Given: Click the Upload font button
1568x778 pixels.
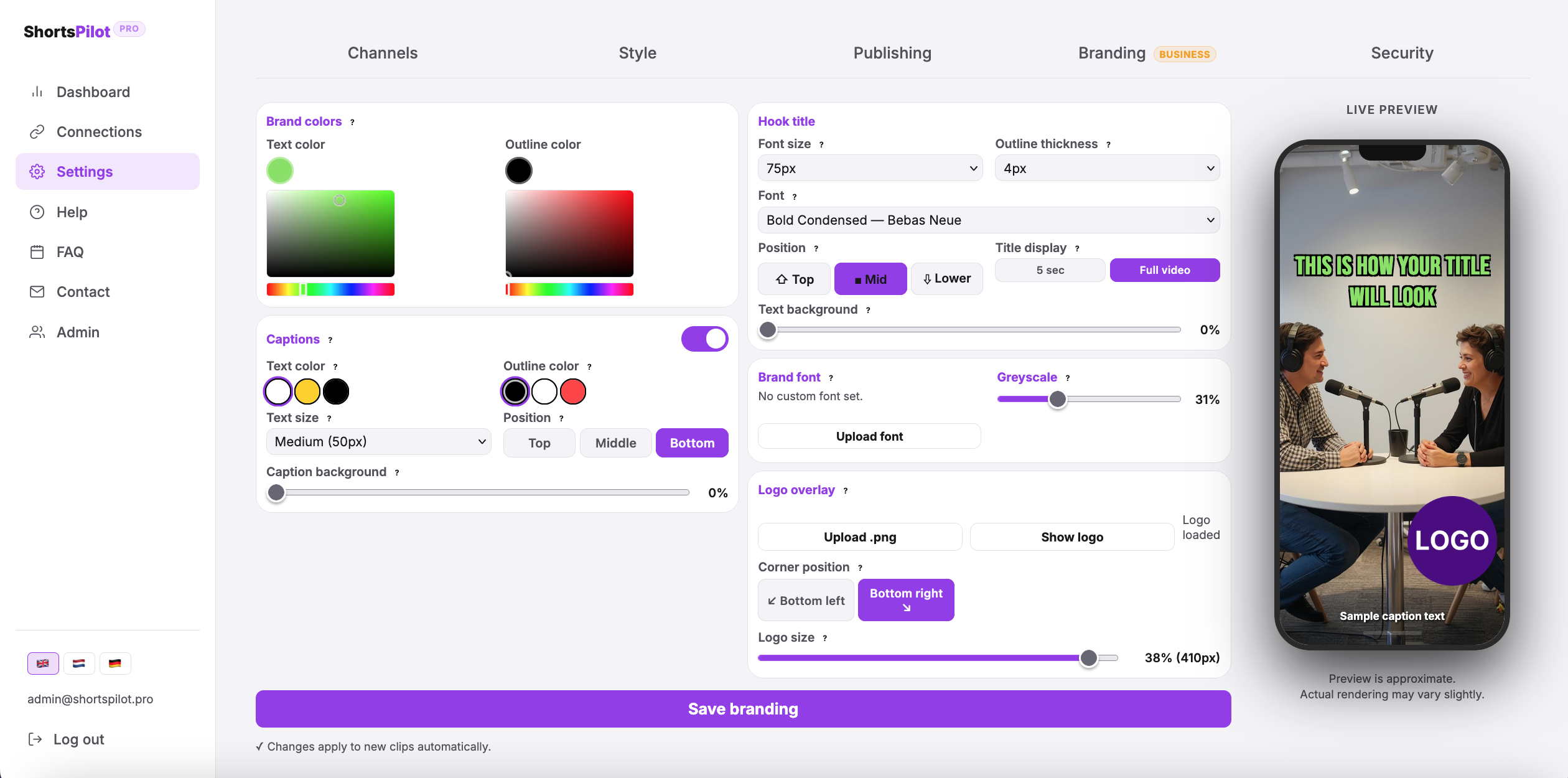Looking at the screenshot, I should [869, 436].
